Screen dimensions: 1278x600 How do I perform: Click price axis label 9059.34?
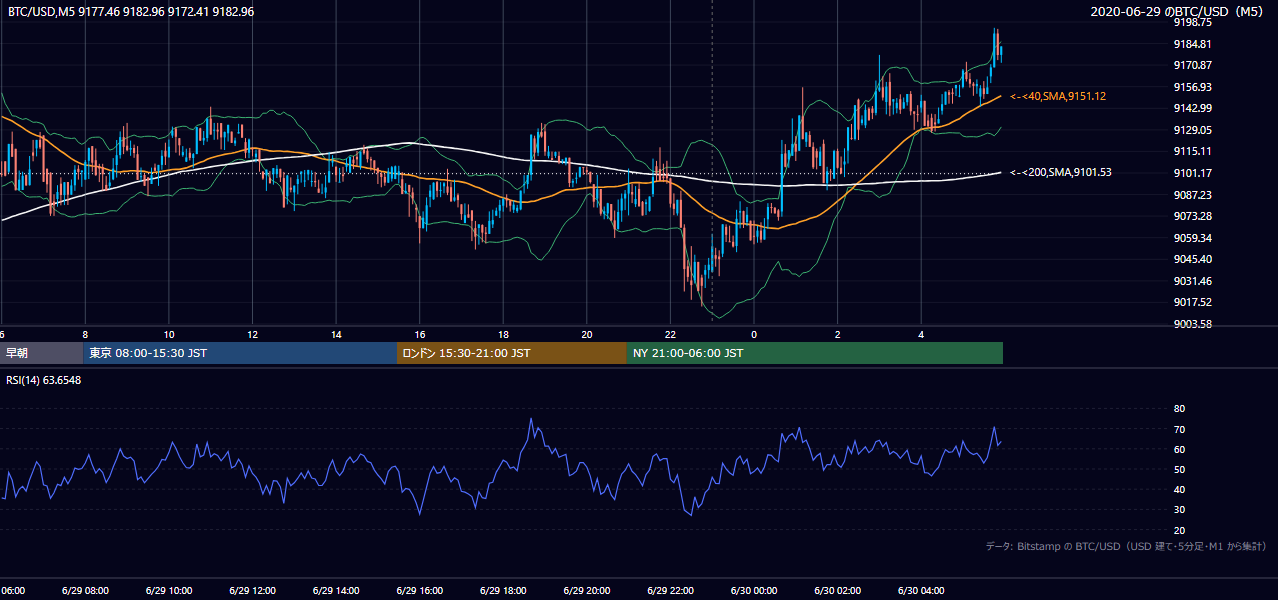point(1193,238)
